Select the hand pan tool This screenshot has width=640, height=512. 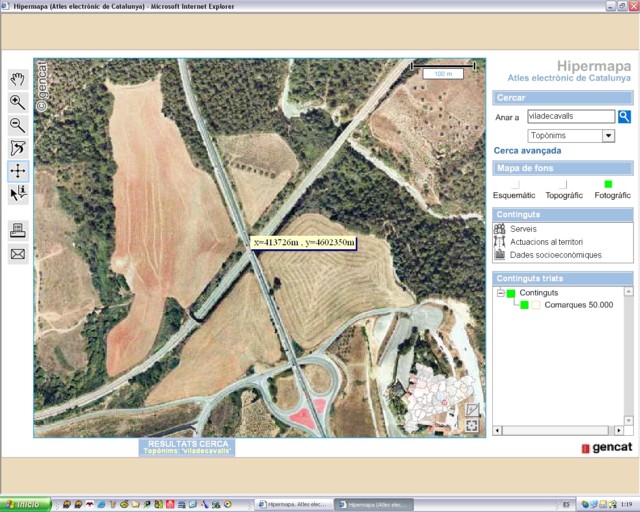[18, 79]
